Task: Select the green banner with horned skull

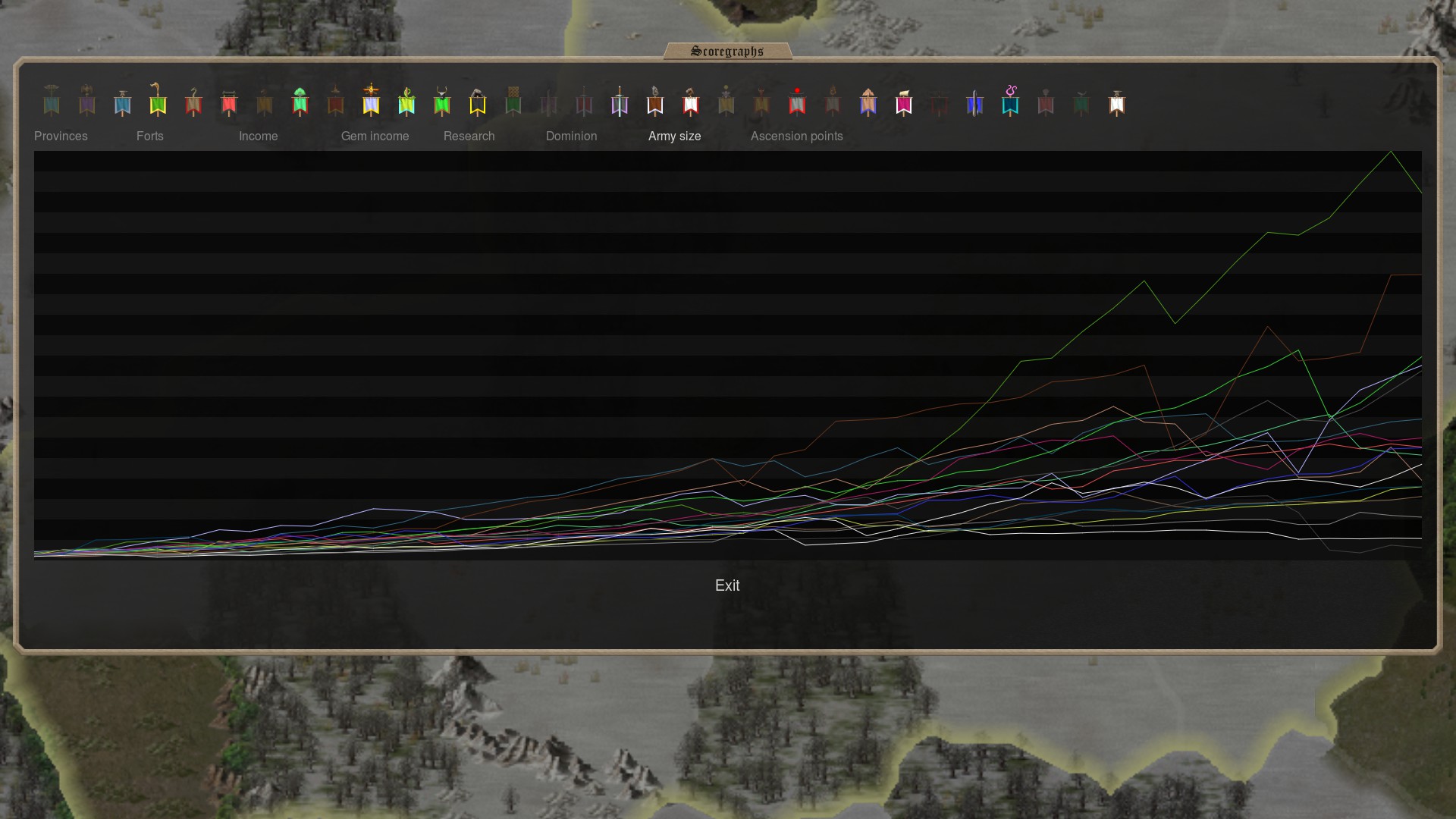Action: pos(442,100)
